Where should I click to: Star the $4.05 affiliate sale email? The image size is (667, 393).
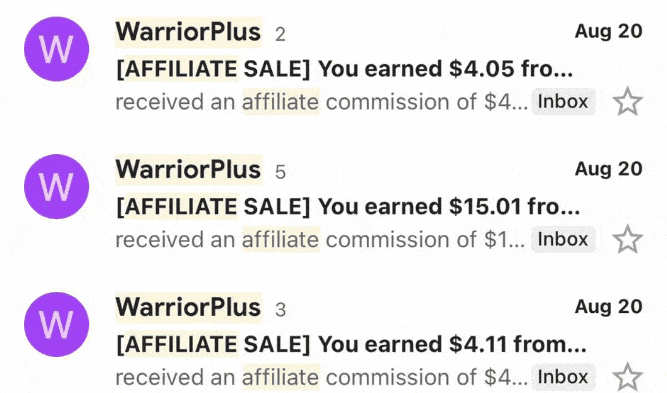[627, 102]
